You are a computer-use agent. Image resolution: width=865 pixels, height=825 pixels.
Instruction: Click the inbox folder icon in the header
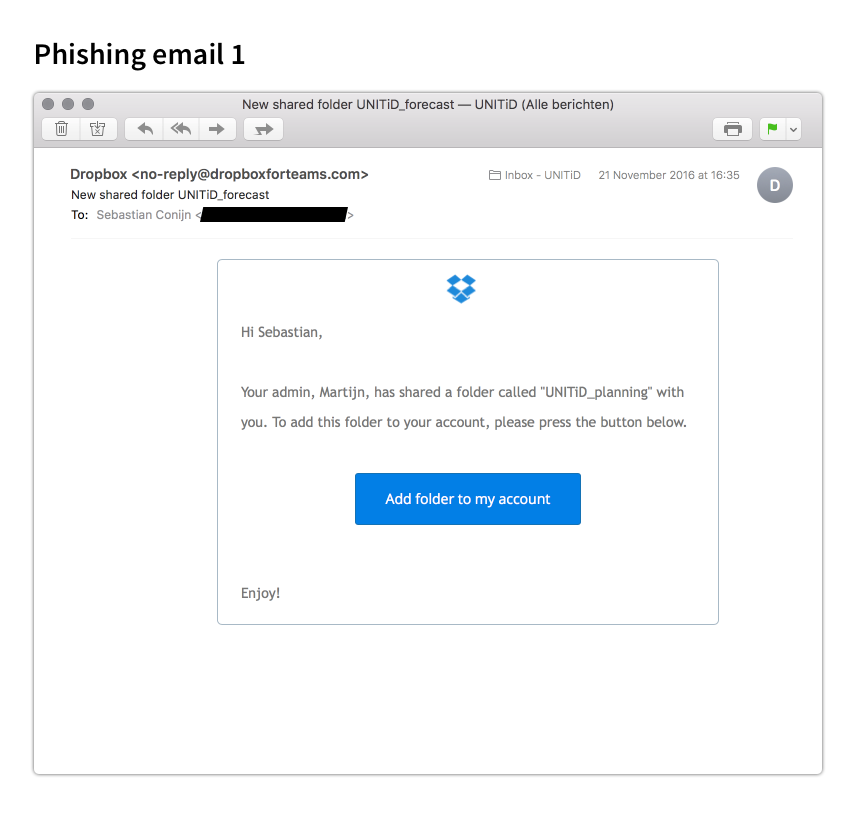click(x=495, y=175)
